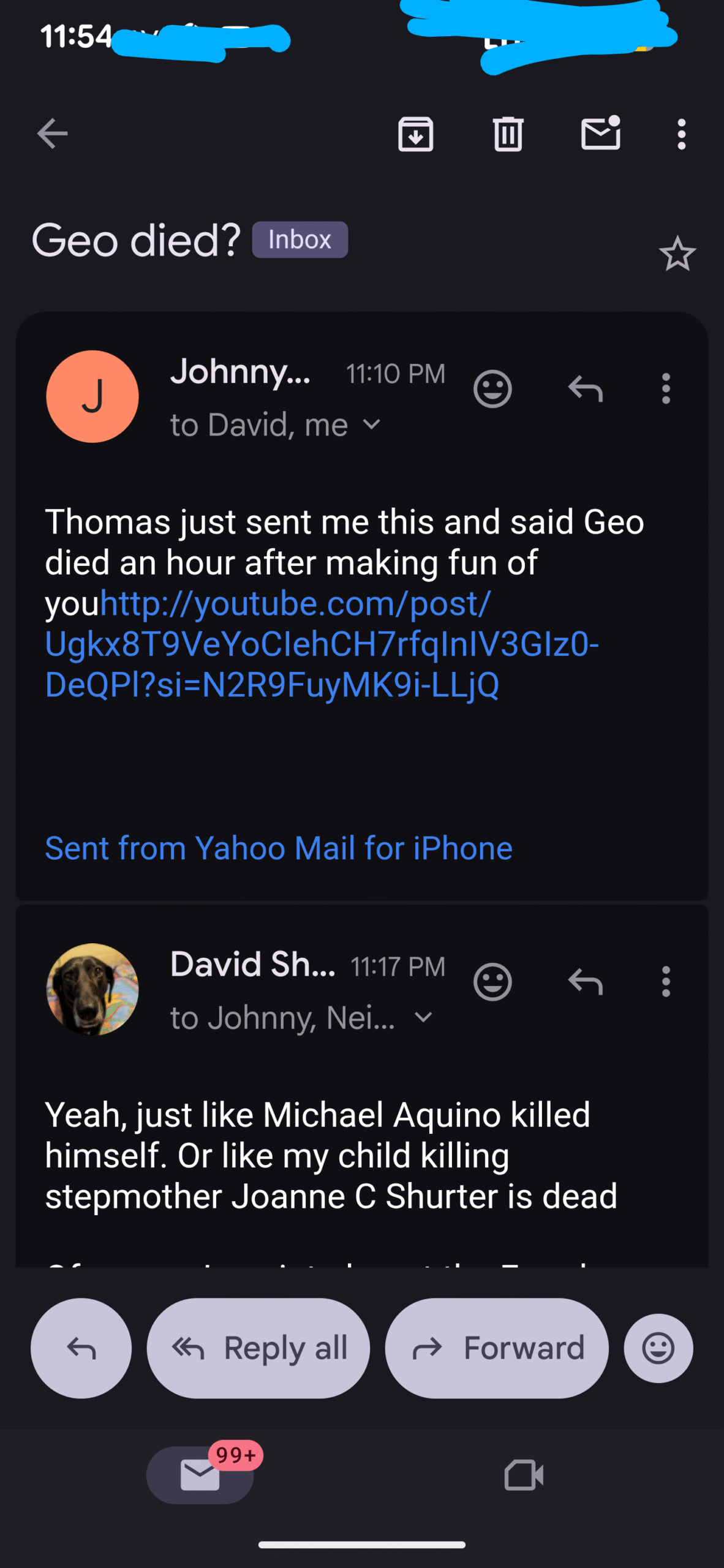The image size is (724, 1568).
Task: Star the "Geo died?" conversation
Action: (x=677, y=254)
